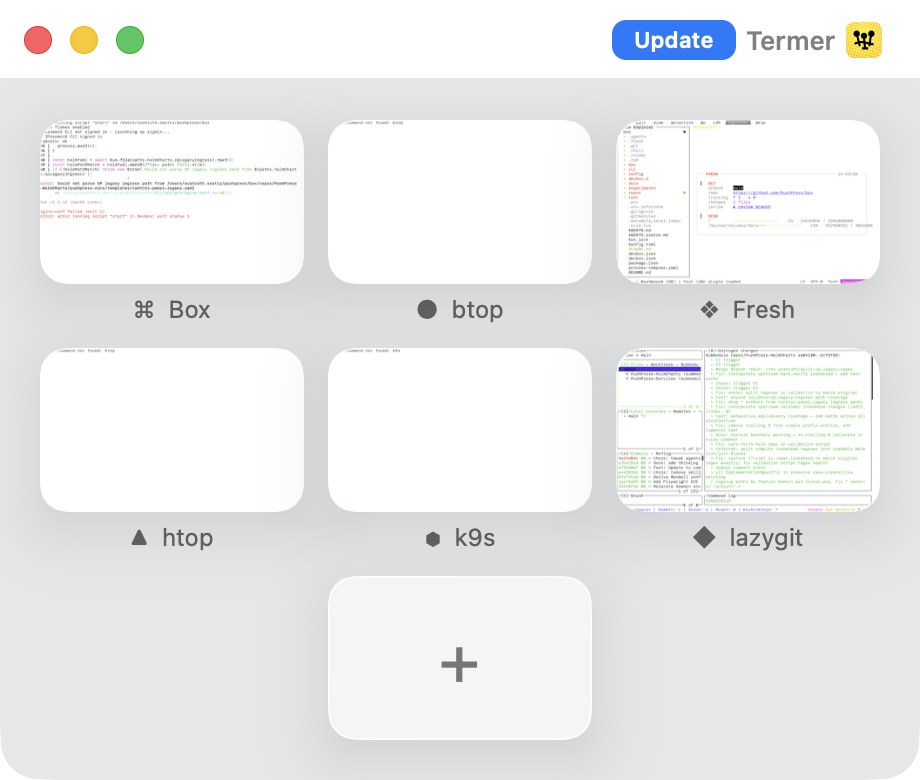
Task: Open the btop terminal thumbnail
Action: pyautogui.click(x=459, y=202)
